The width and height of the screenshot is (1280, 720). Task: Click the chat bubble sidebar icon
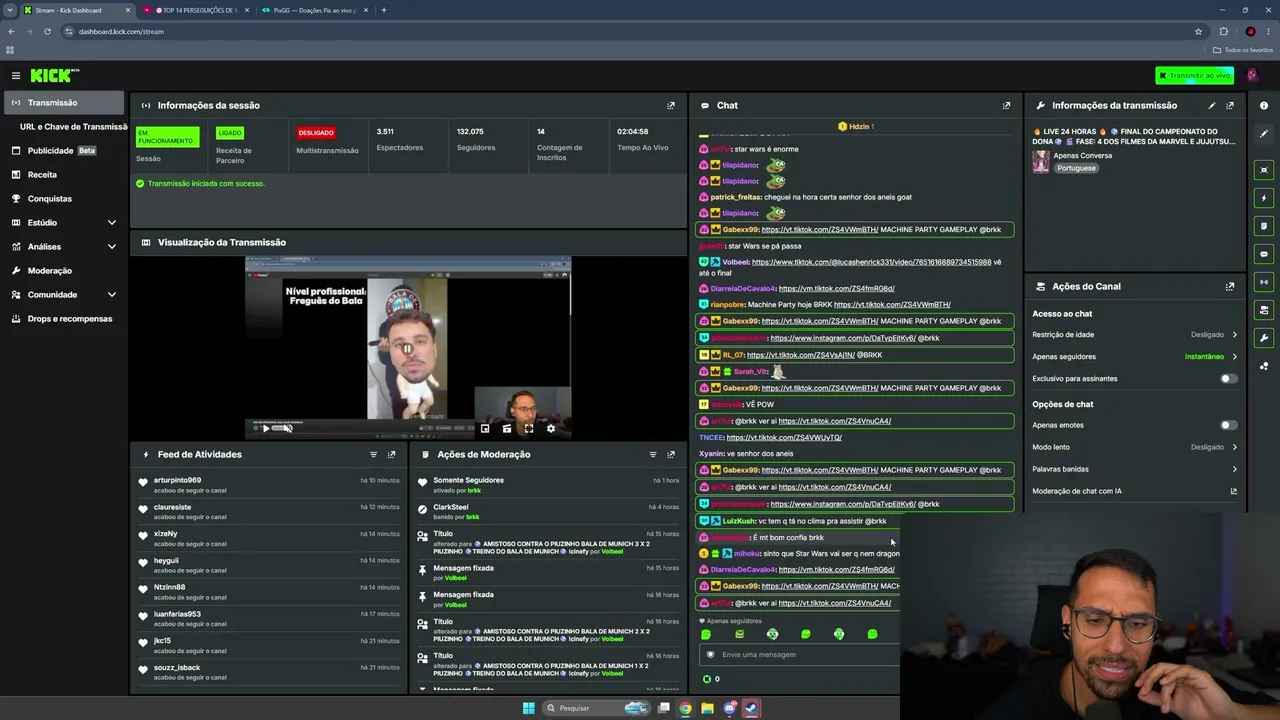pyautogui.click(x=1264, y=254)
